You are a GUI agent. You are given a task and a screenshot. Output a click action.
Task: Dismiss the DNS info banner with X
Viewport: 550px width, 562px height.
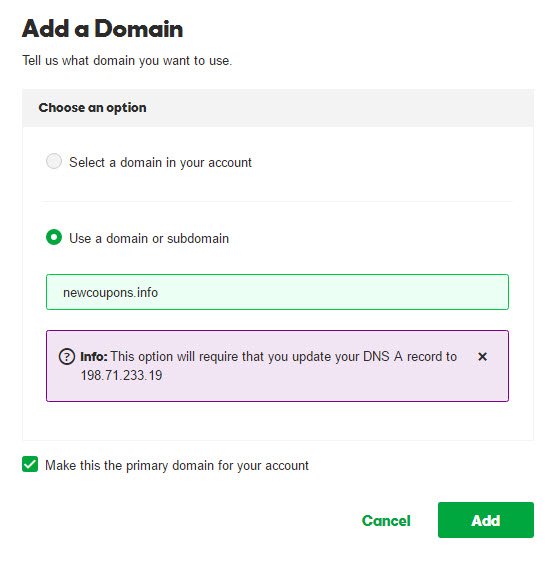pos(482,356)
